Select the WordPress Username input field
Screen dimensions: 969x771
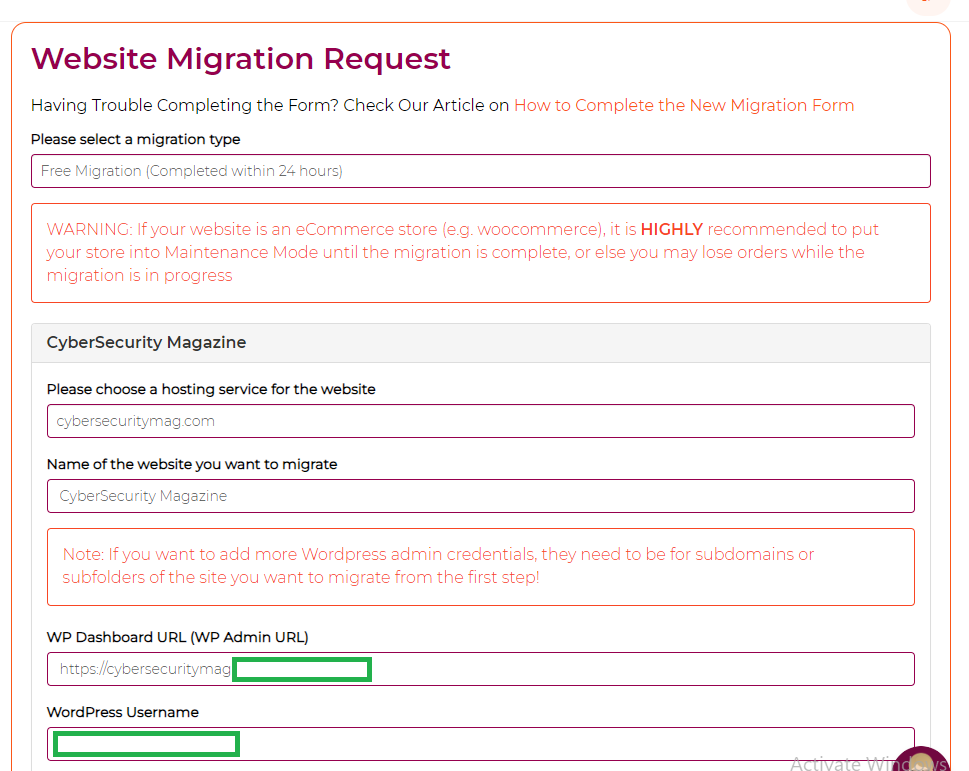click(481, 744)
